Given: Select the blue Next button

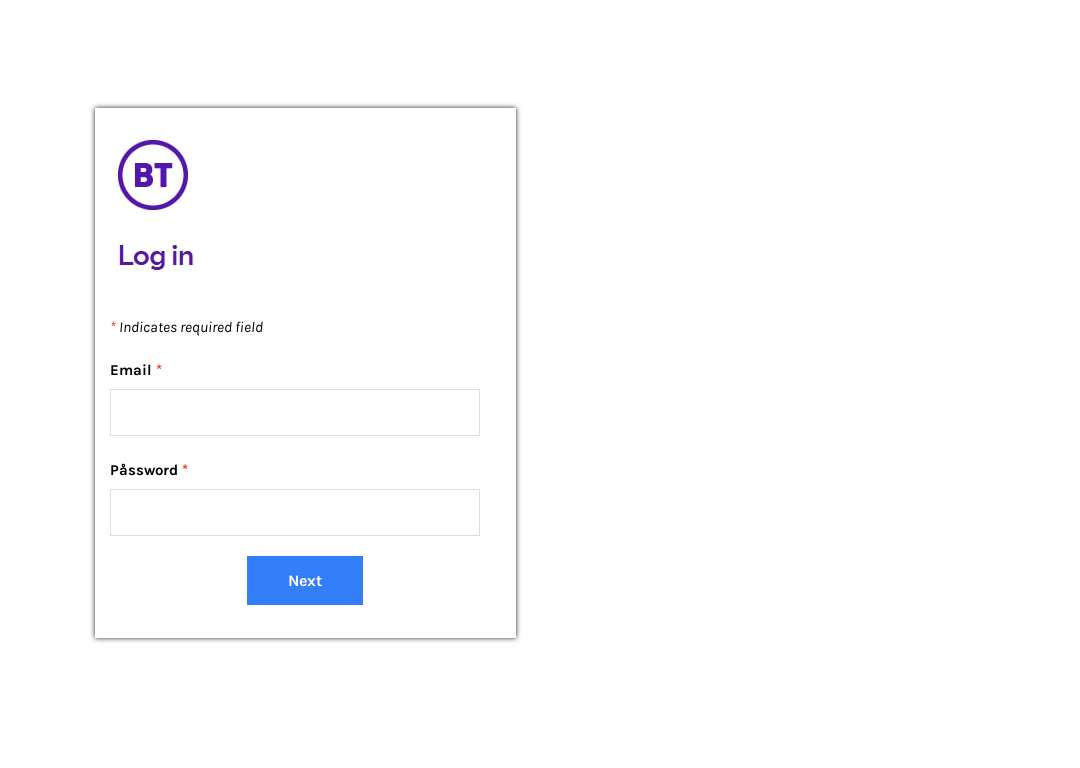Looking at the screenshot, I should pyautogui.click(x=305, y=581).
